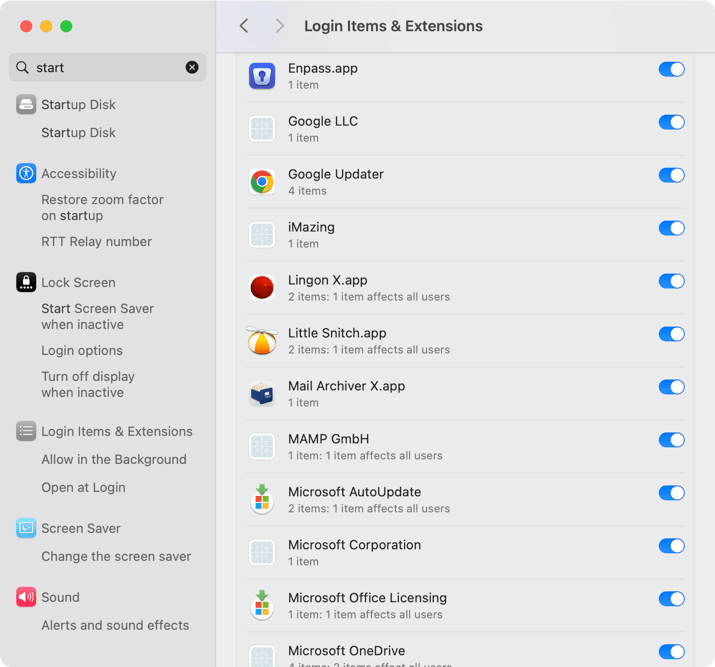Go back using the back chevron
This screenshot has width=715, height=667.
click(244, 26)
